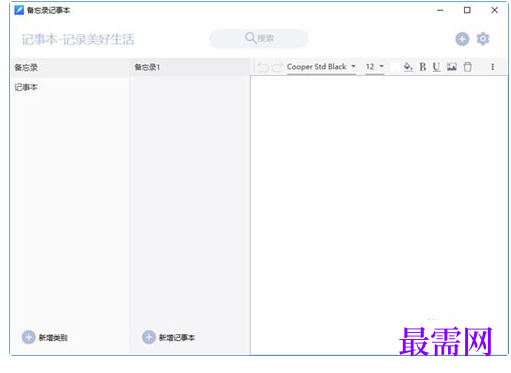Click the 新增记事本 button

(x=168, y=337)
